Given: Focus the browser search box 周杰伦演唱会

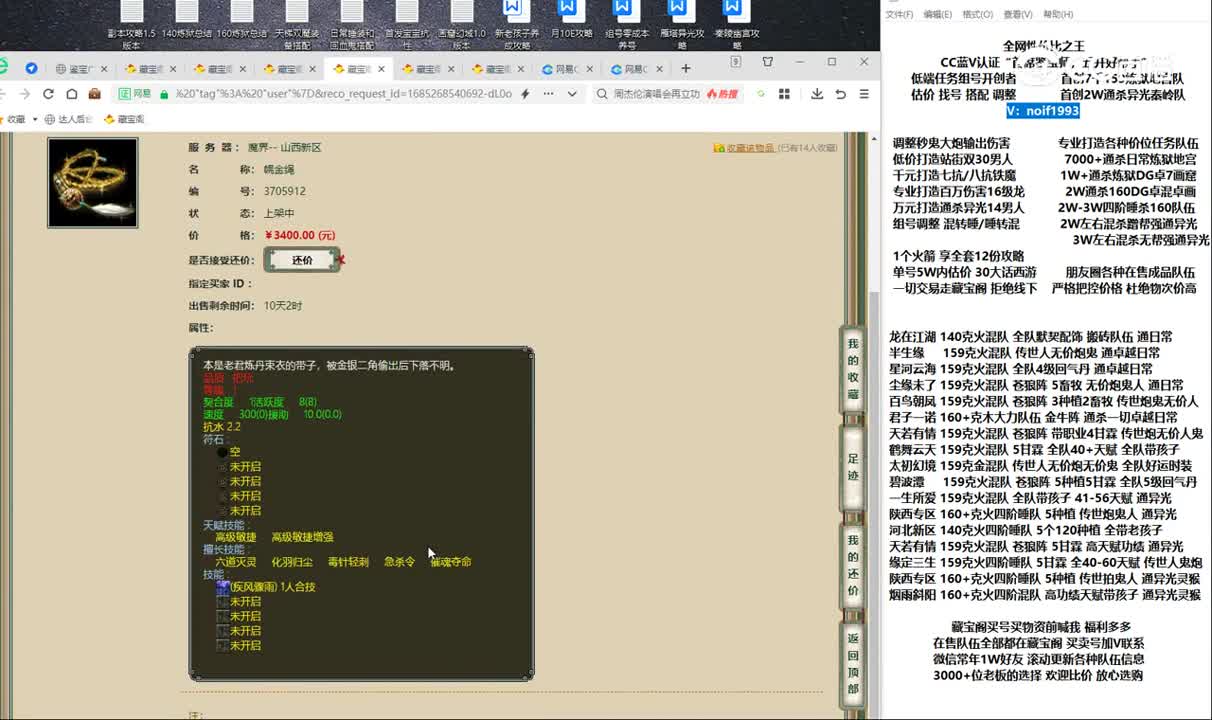Looking at the screenshot, I should 656,94.
